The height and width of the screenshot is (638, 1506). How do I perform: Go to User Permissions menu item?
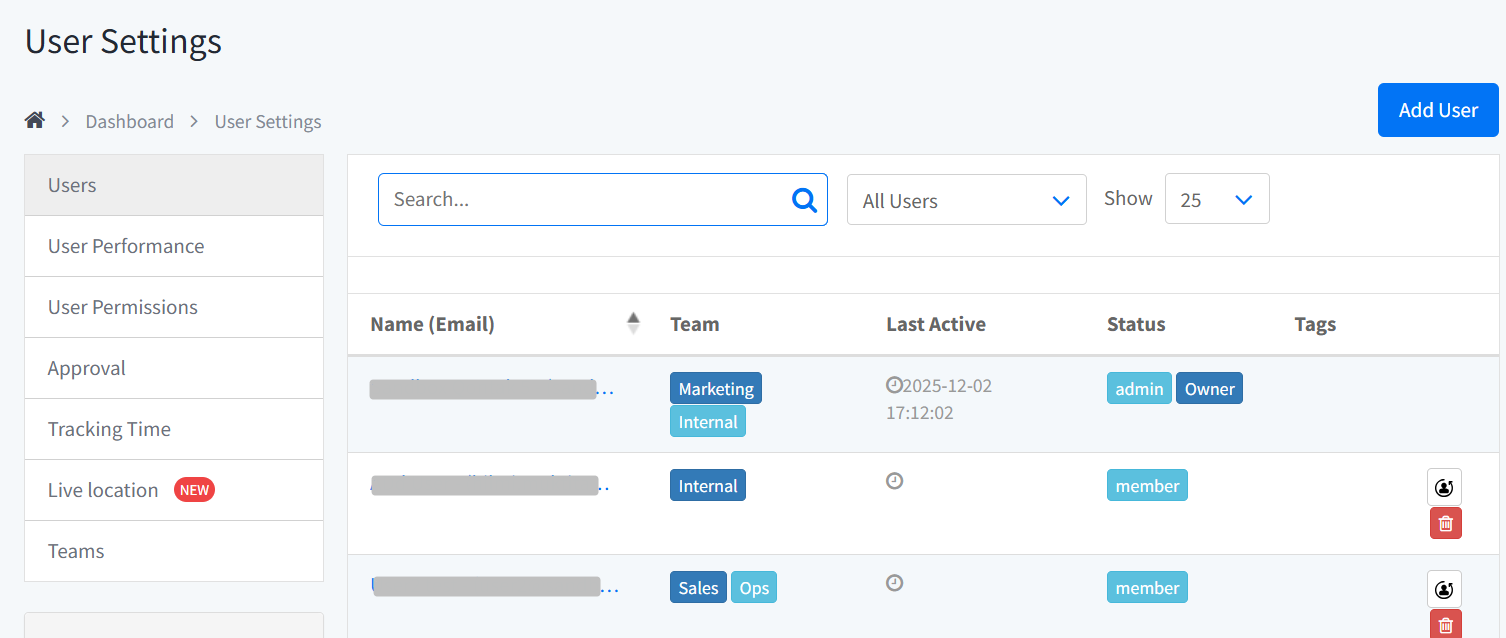coord(123,307)
